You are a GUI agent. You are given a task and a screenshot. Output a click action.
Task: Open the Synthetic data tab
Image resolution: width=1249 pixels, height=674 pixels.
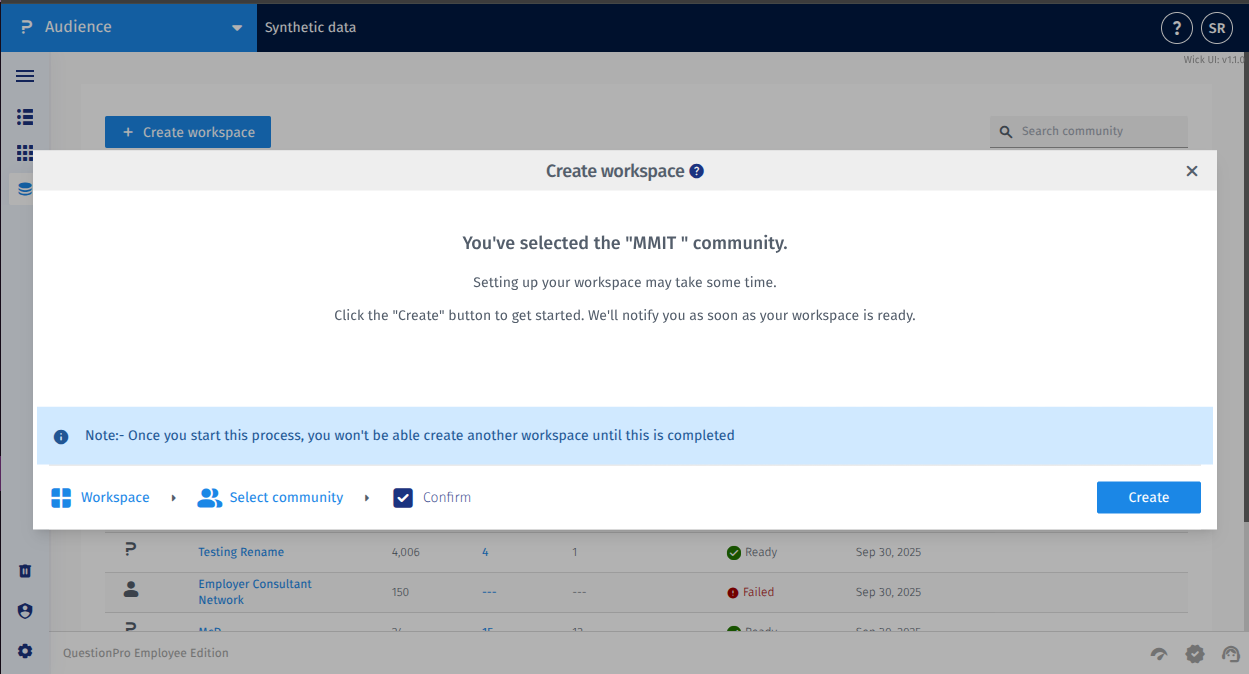310,27
